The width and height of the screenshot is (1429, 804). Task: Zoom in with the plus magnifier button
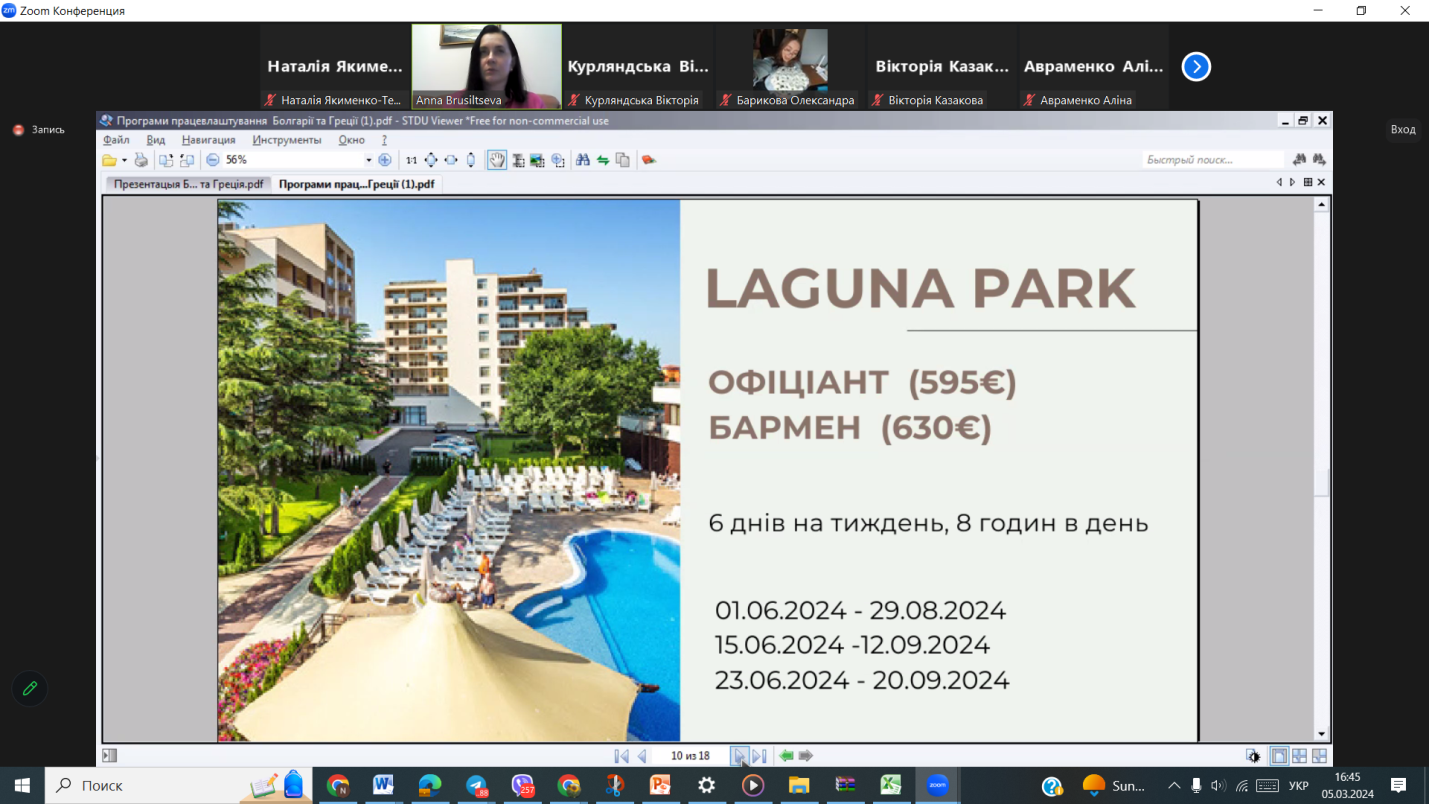coord(385,160)
